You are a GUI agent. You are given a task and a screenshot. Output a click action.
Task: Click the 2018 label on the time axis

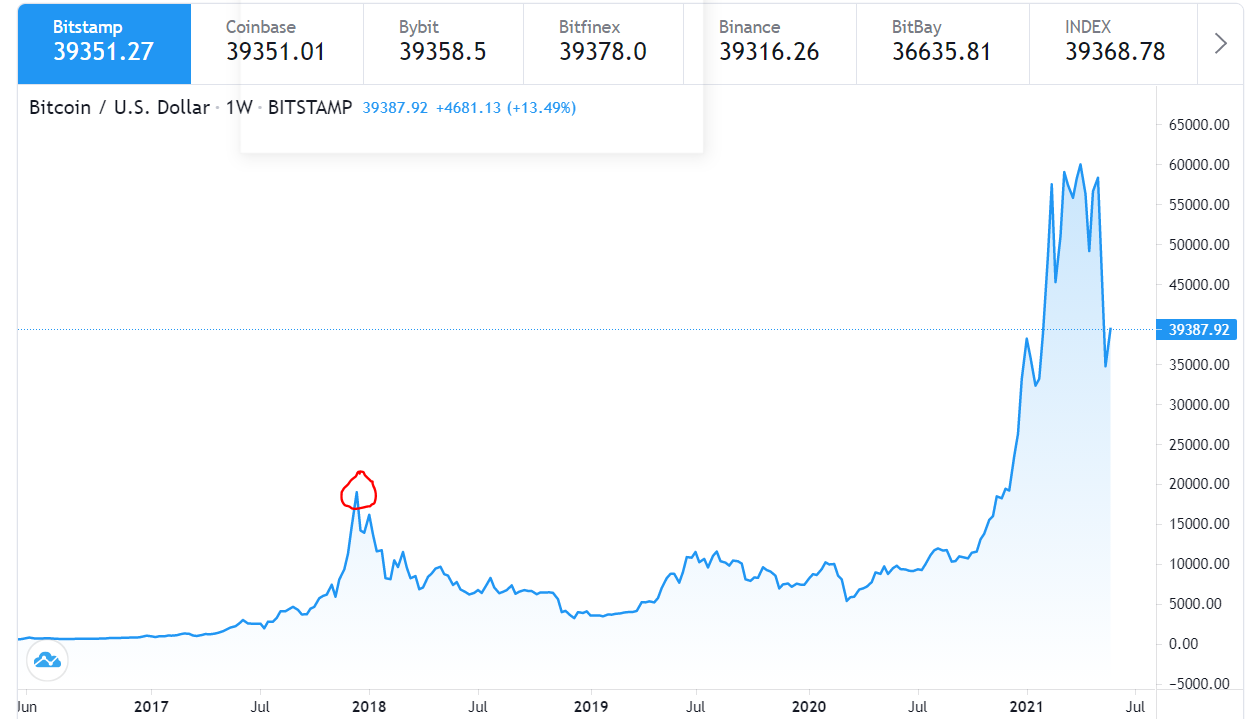370,708
